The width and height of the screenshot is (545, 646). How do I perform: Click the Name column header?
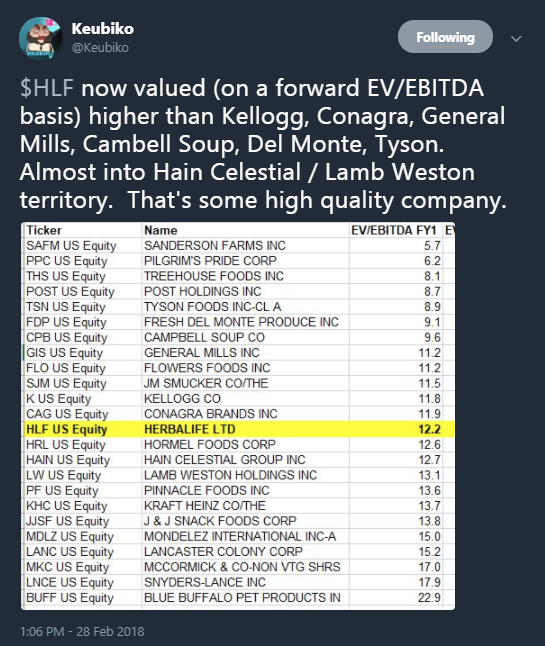[161, 230]
